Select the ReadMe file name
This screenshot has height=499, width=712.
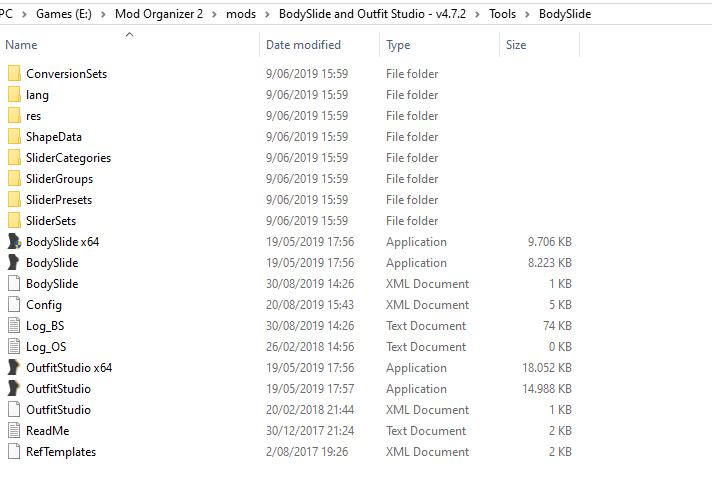(x=48, y=430)
